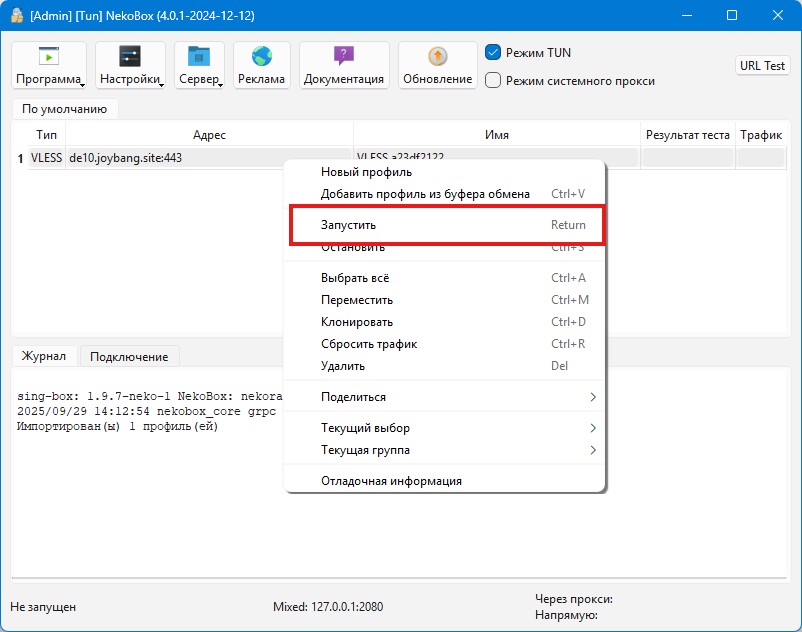
Task: Click the NekoBox app icon in title bar
Action: (17, 15)
